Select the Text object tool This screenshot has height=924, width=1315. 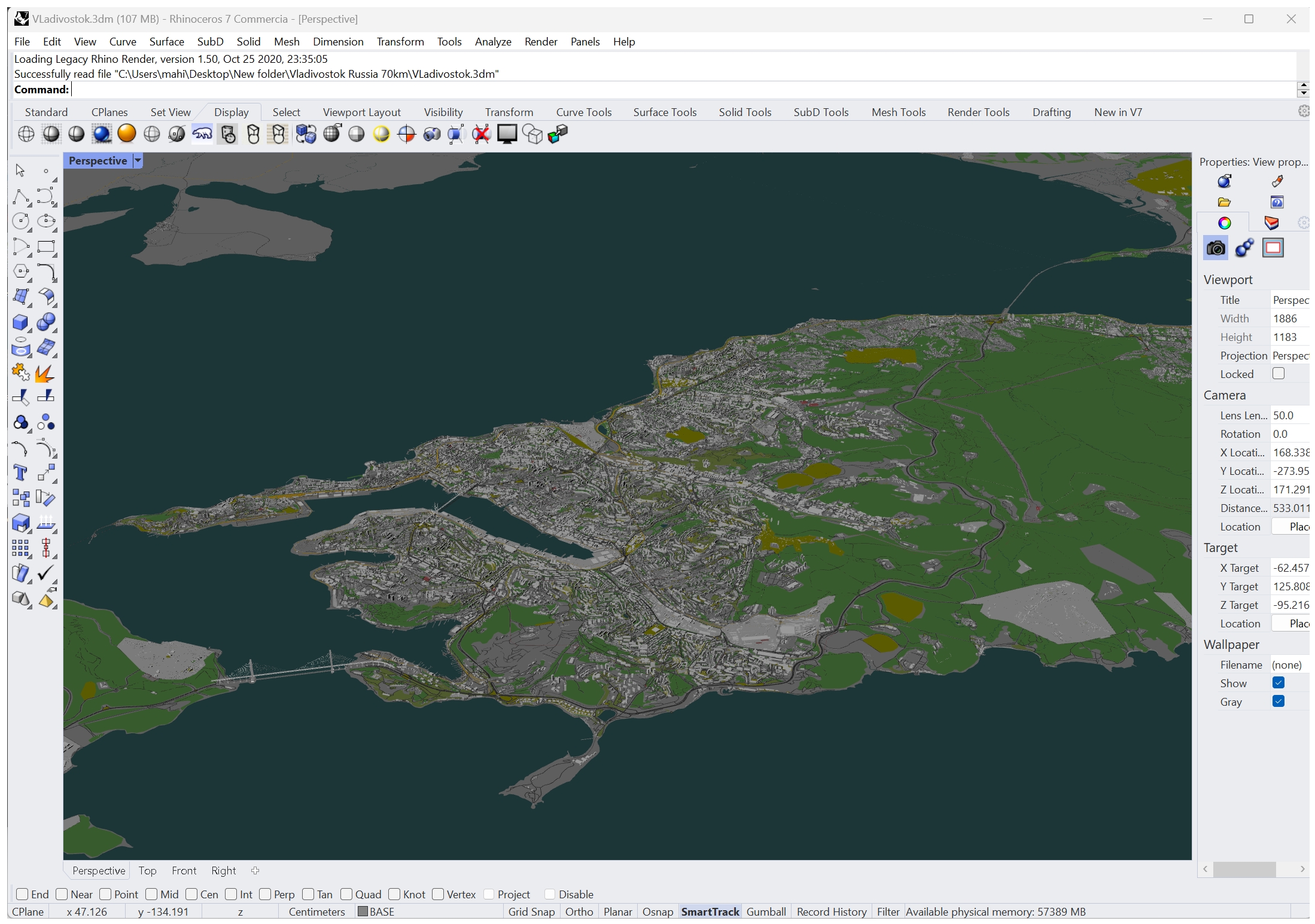point(20,473)
